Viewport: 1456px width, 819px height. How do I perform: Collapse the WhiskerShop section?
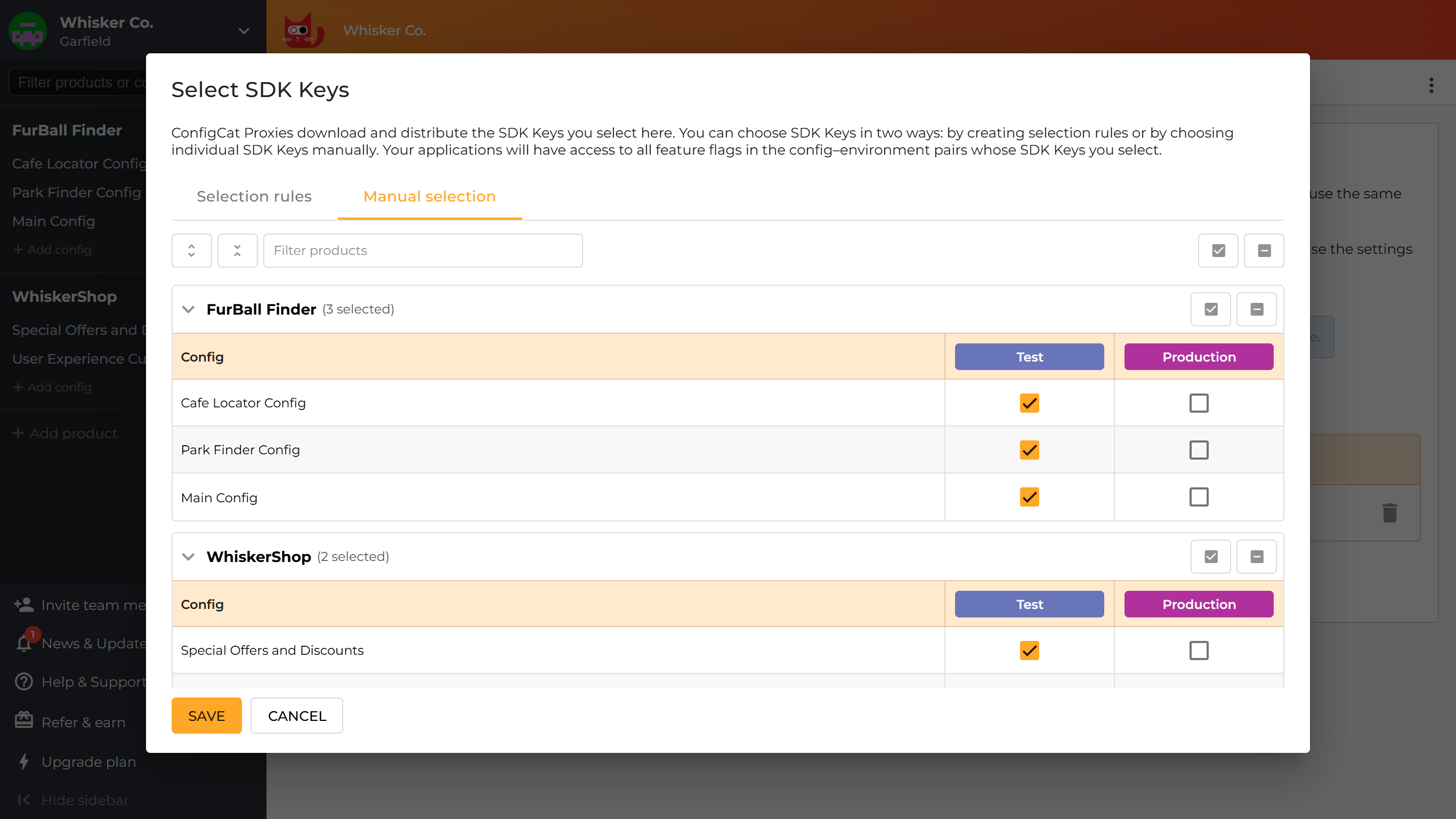click(188, 557)
